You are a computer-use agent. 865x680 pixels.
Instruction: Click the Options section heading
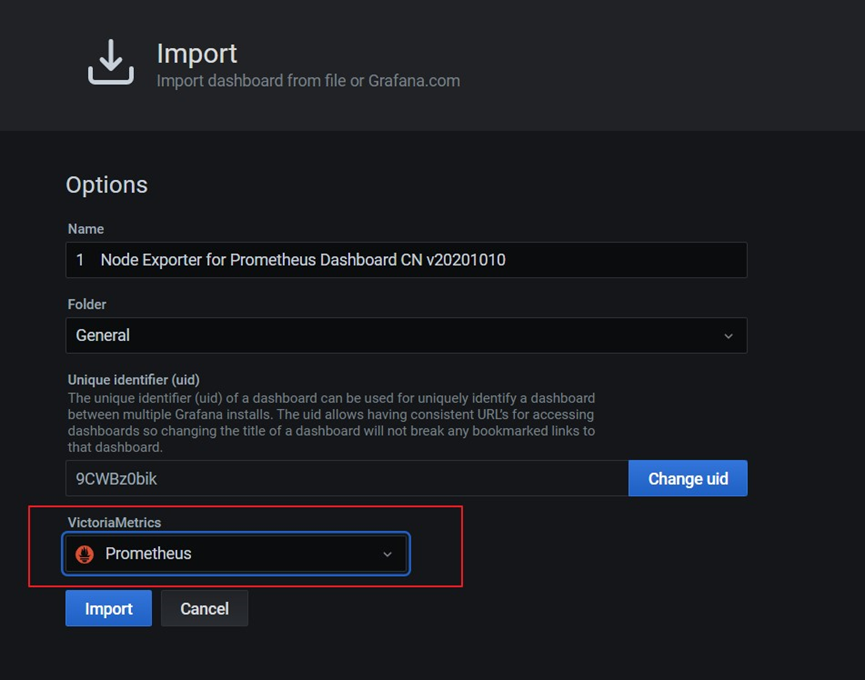(106, 185)
